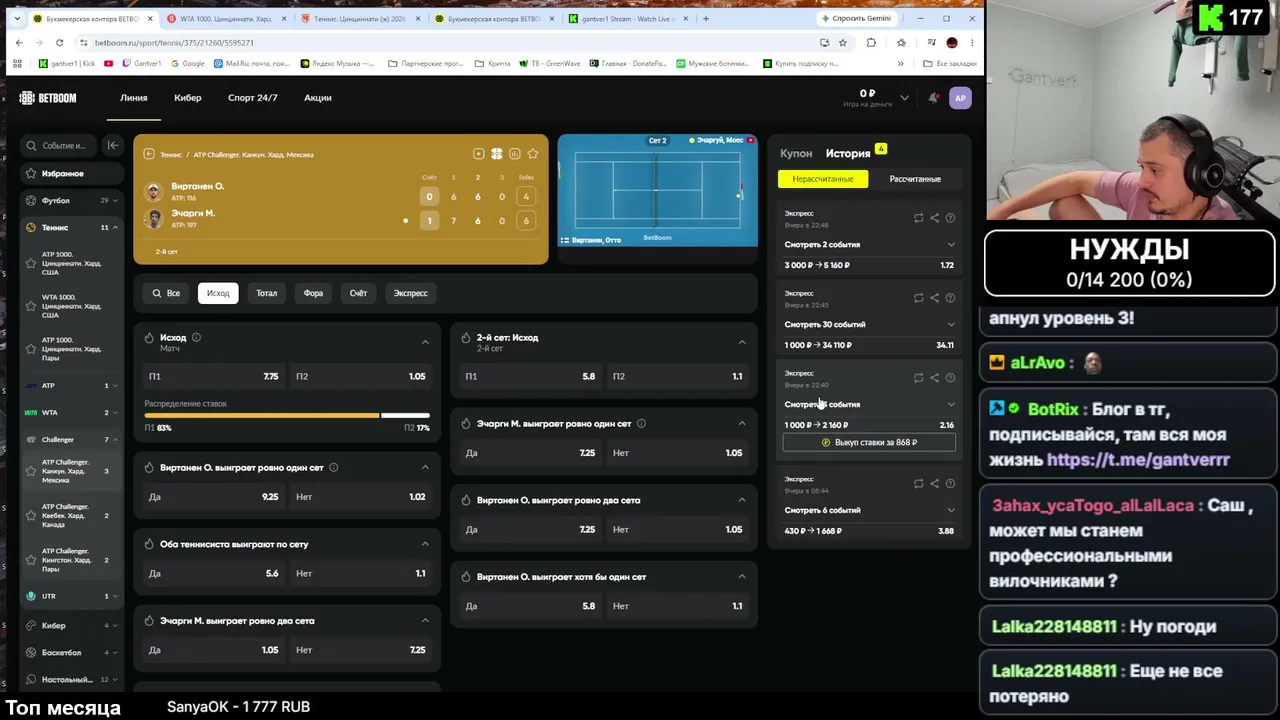Collapse the Challenger category in the sidebar
The height and width of the screenshot is (720, 1280).
click(x=115, y=439)
